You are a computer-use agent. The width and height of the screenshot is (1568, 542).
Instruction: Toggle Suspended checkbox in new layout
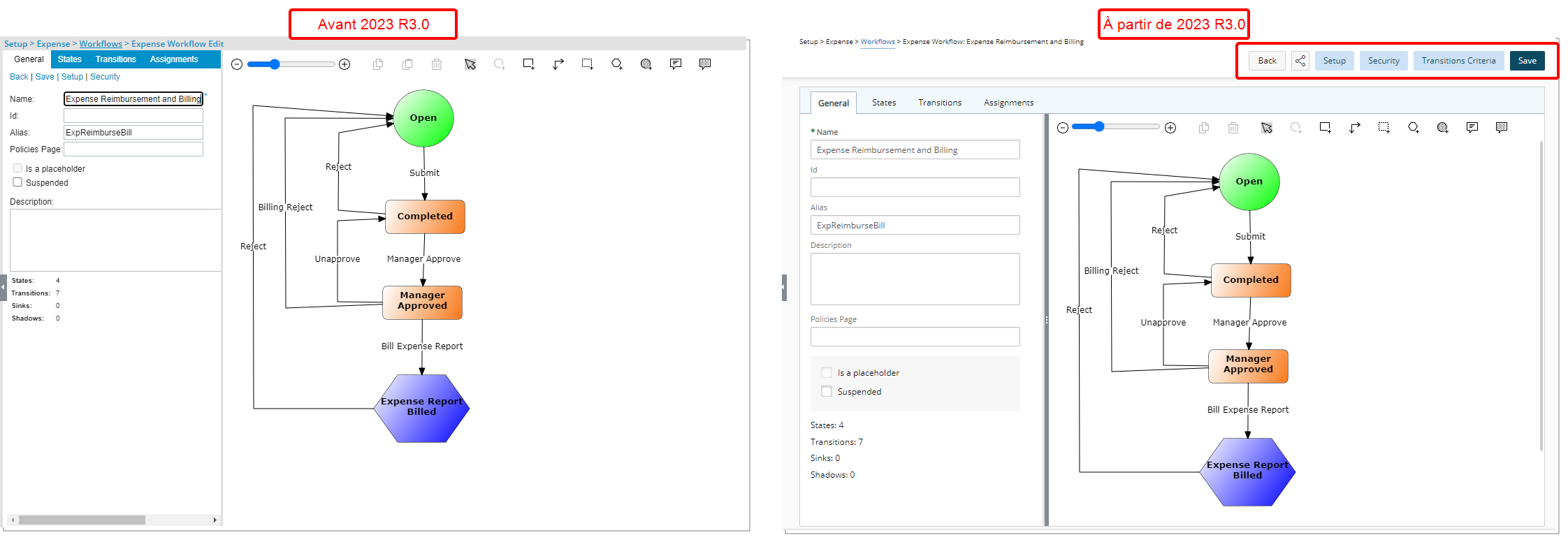click(827, 392)
